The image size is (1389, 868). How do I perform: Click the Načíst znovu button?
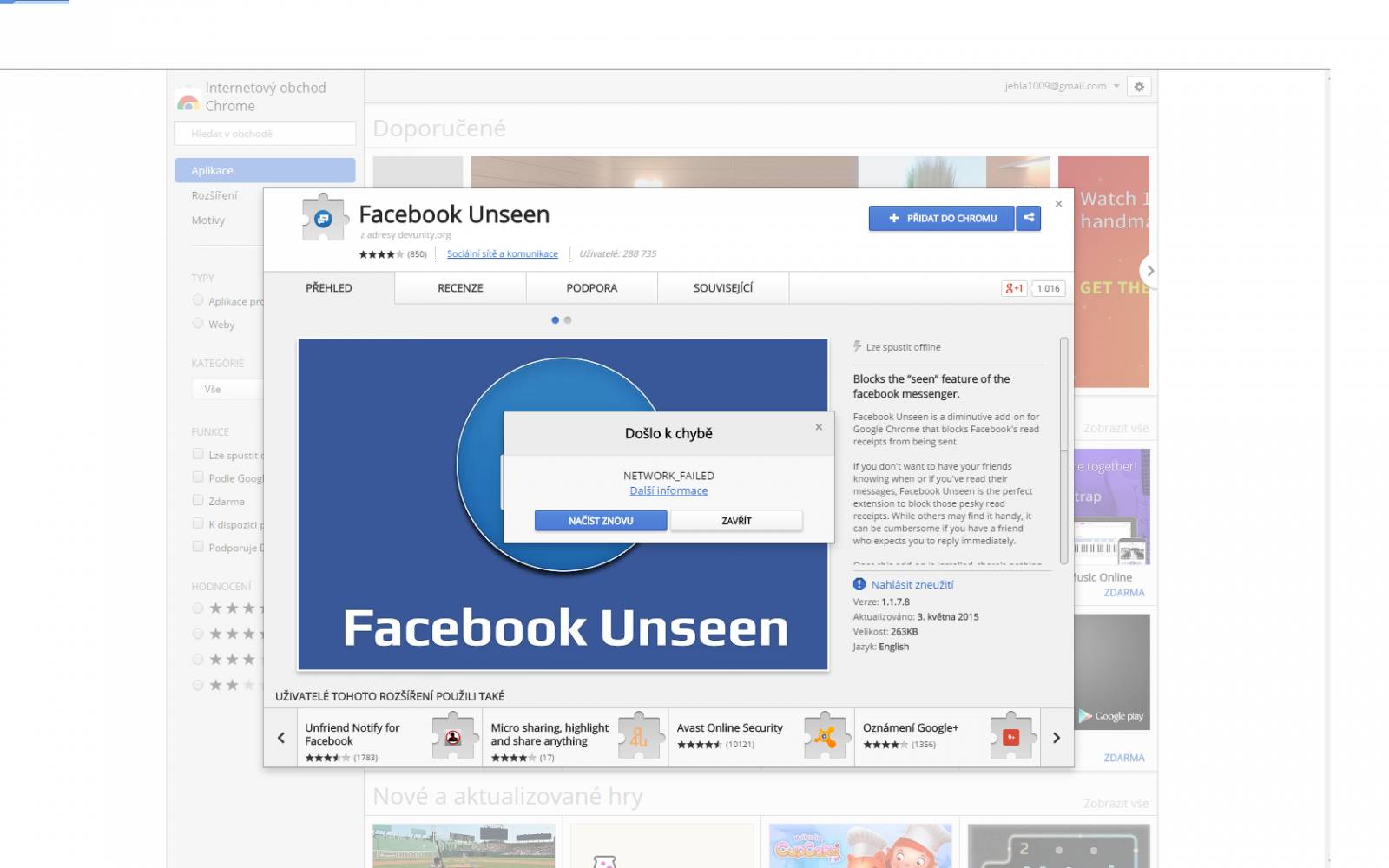601,521
